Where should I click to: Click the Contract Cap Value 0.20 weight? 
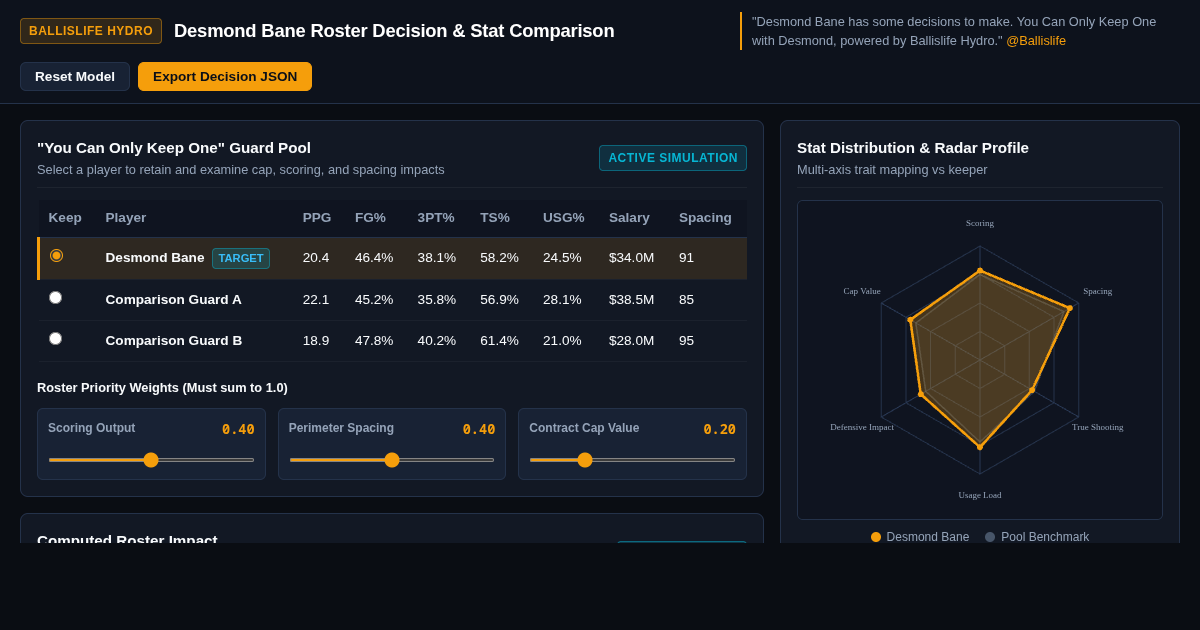[x=719, y=429]
